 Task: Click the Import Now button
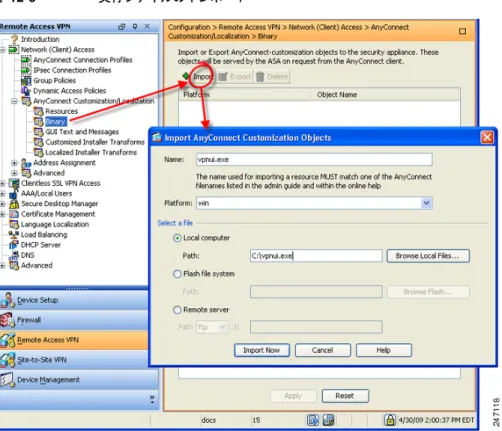(262, 350)
